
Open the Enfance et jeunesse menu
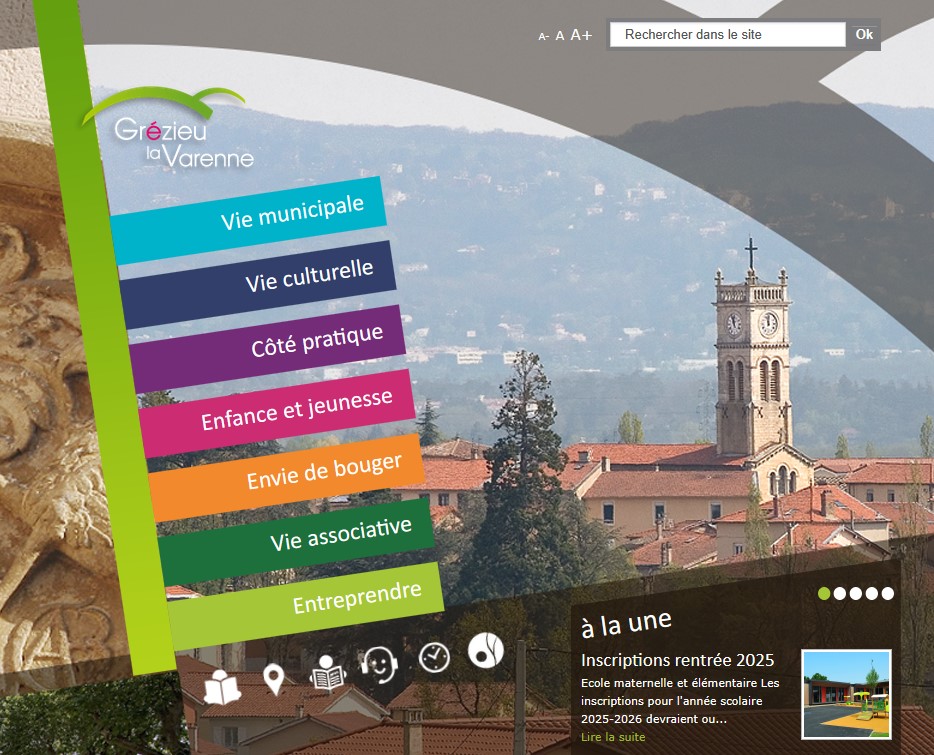click(x=277, y=413)
